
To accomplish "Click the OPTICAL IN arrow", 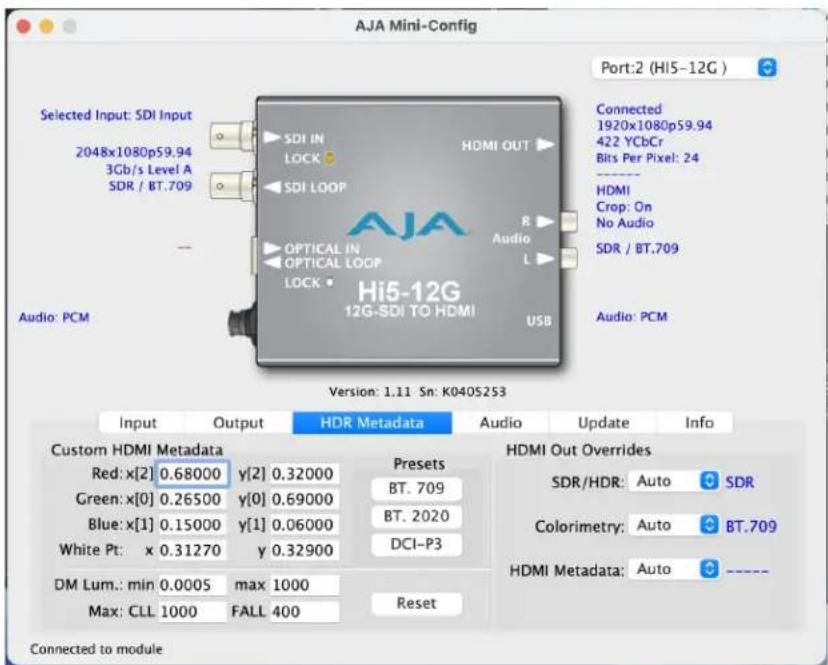I will tap(272, 248).
